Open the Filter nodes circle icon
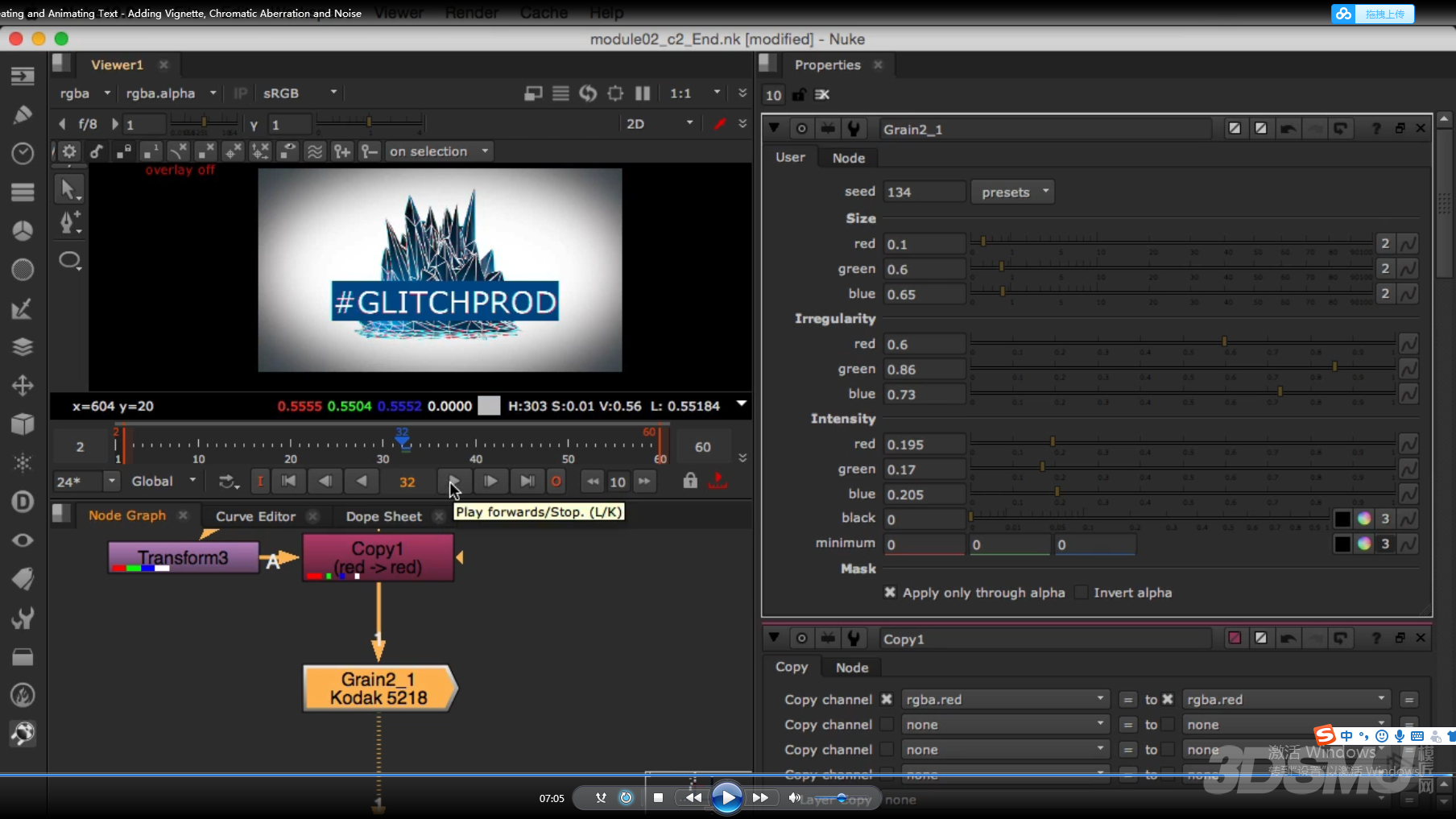Viewport: 1456px width, 819px height. (23, 270)
